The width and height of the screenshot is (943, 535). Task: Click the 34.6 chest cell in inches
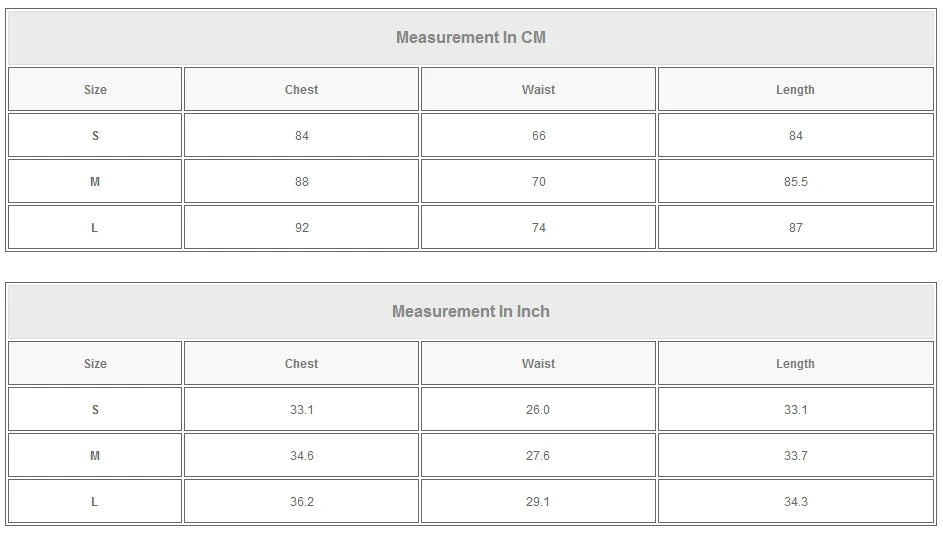click(301, 456)
